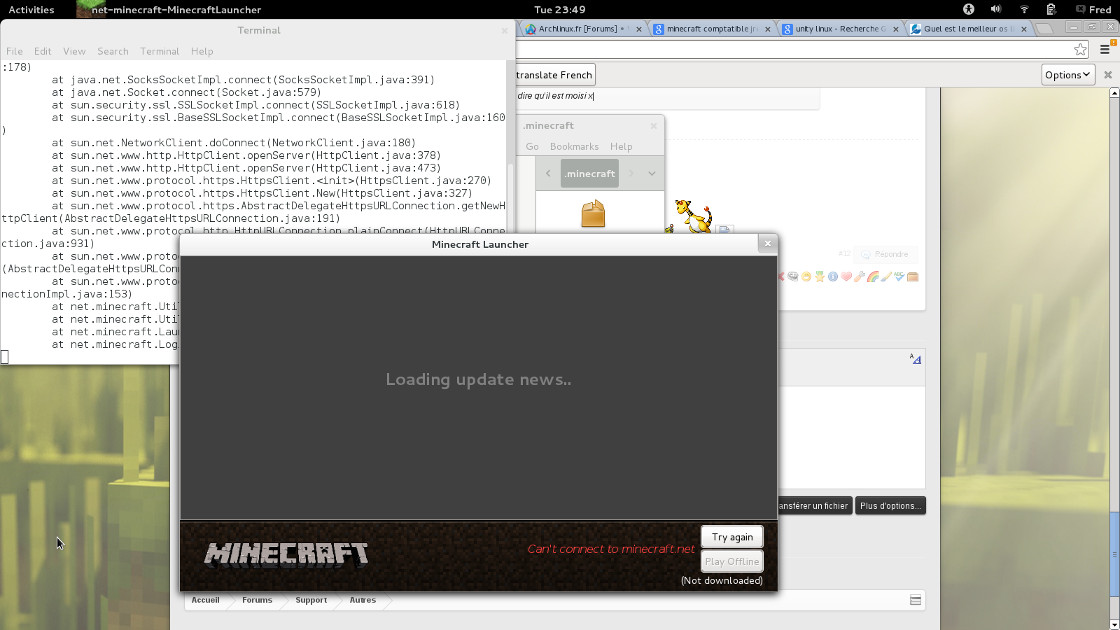The image size is (1120, 630).
Task: Open Terminal's File menu
Action: pyautogui.click(x=14, y=51)
